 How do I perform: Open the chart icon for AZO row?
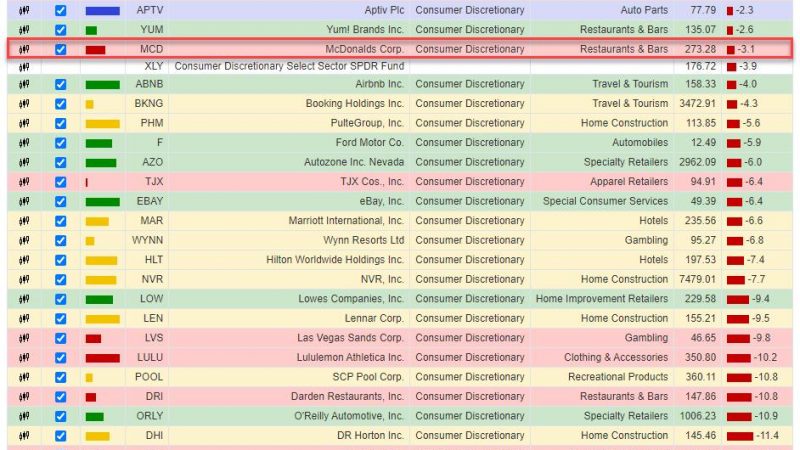click(24, 162)
